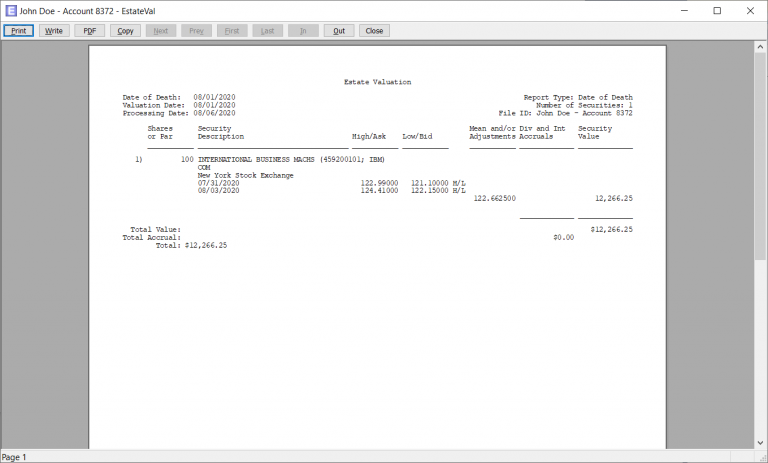The width and height of the screenshot is (768, 463).
Task: Go to the Next page button
Action: [x=160, y=31]
